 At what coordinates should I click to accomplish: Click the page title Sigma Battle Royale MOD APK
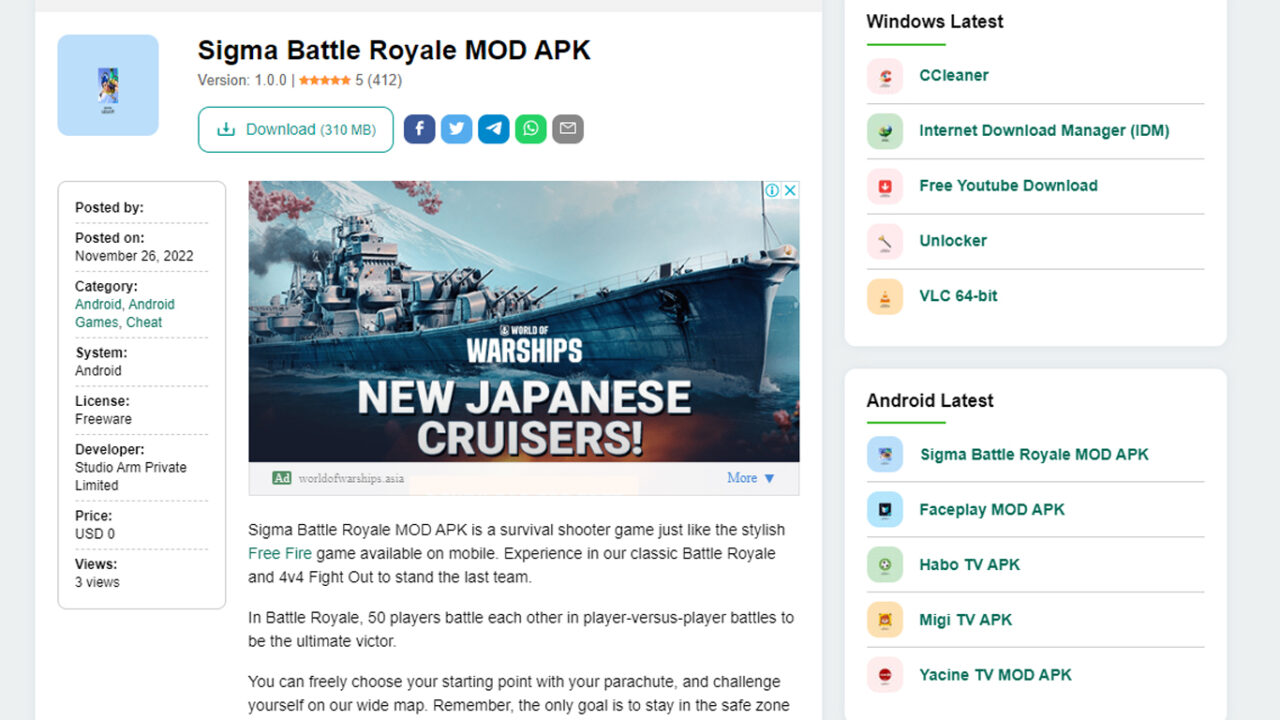(394, 50)
